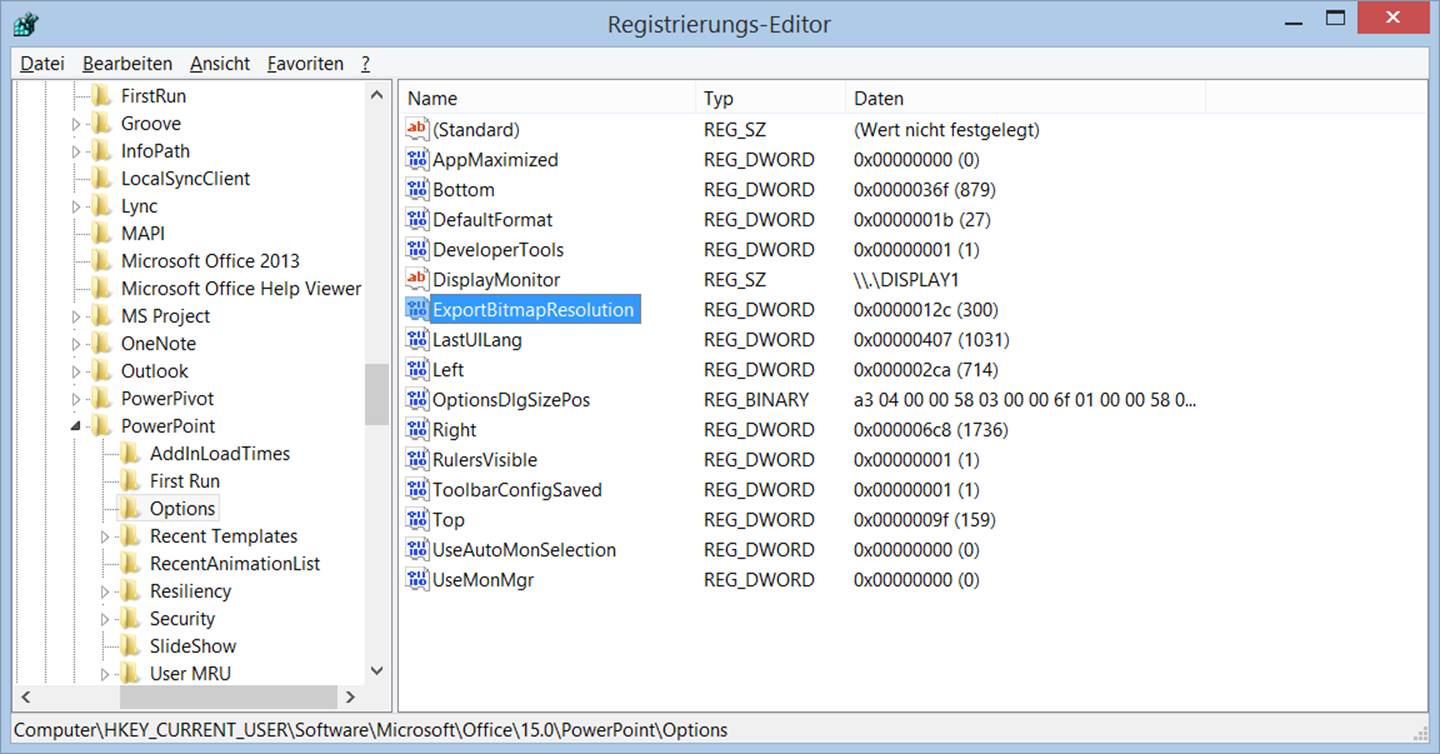Select the Microsoft Office Help Viewer key
The height and width of the screenshot is (754, 1440).
click(x=241, y=288)
